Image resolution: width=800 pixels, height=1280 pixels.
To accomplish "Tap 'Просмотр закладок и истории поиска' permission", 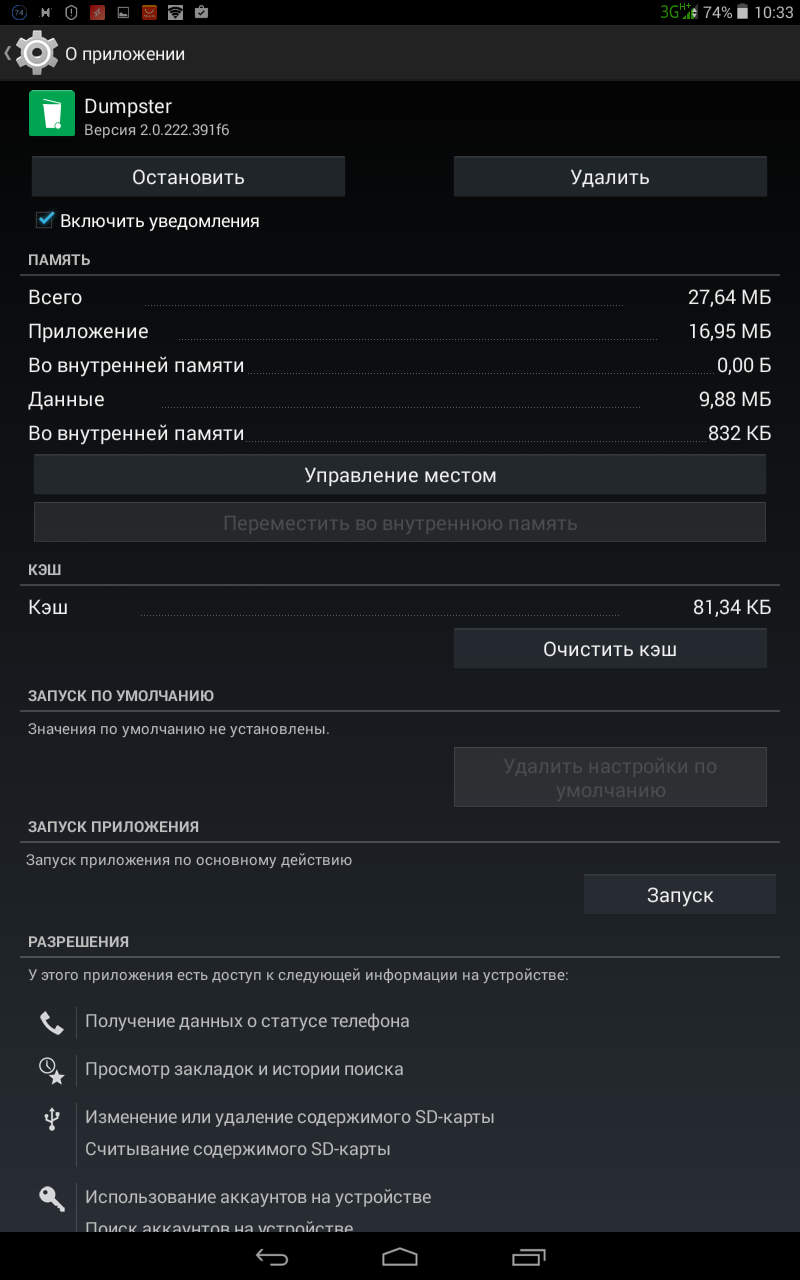I will (x=244, y=1069).
